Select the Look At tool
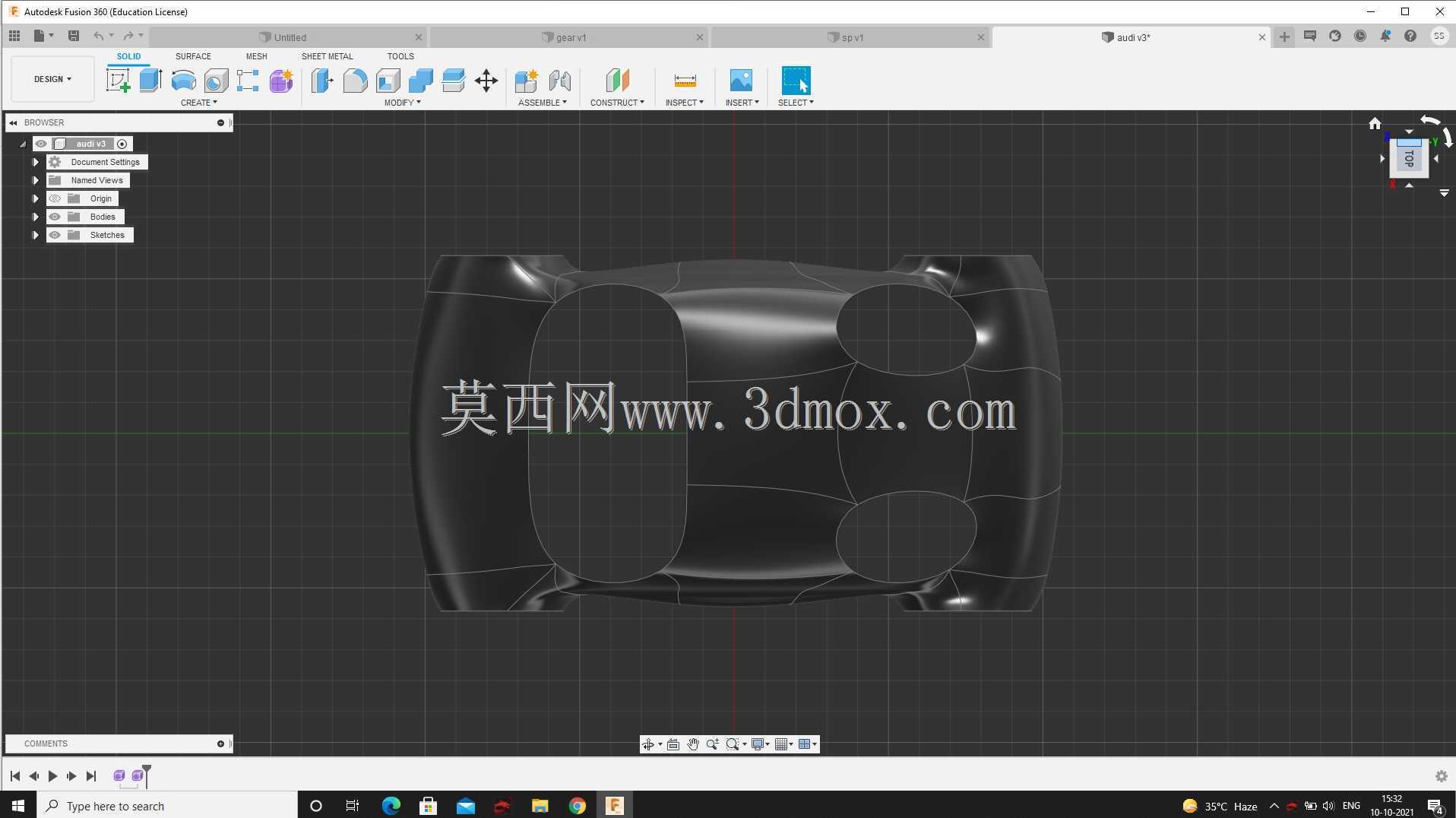Viewport: 1456px width, 818px height. (673, 744)
